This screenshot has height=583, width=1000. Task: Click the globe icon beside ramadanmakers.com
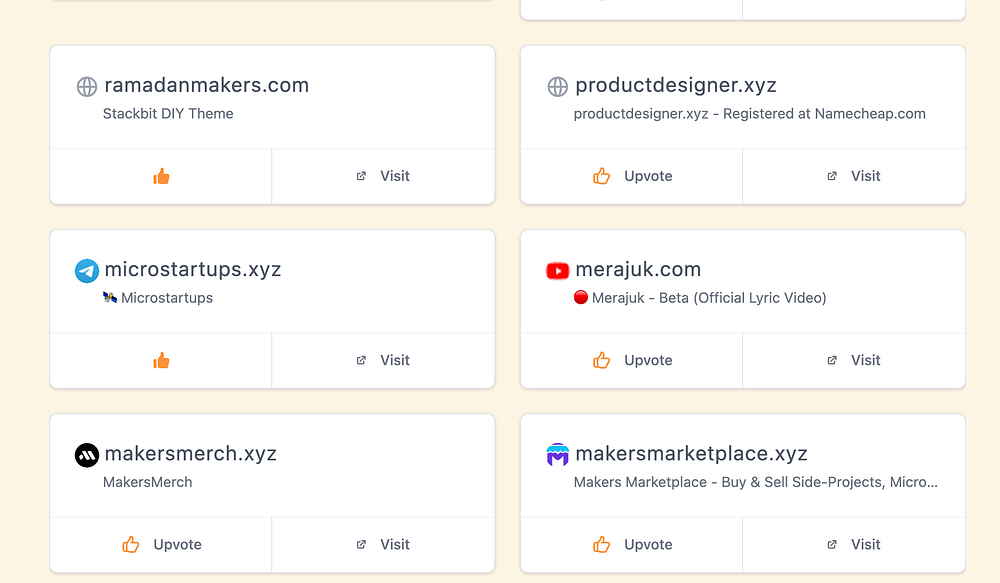tap(87, 87)
